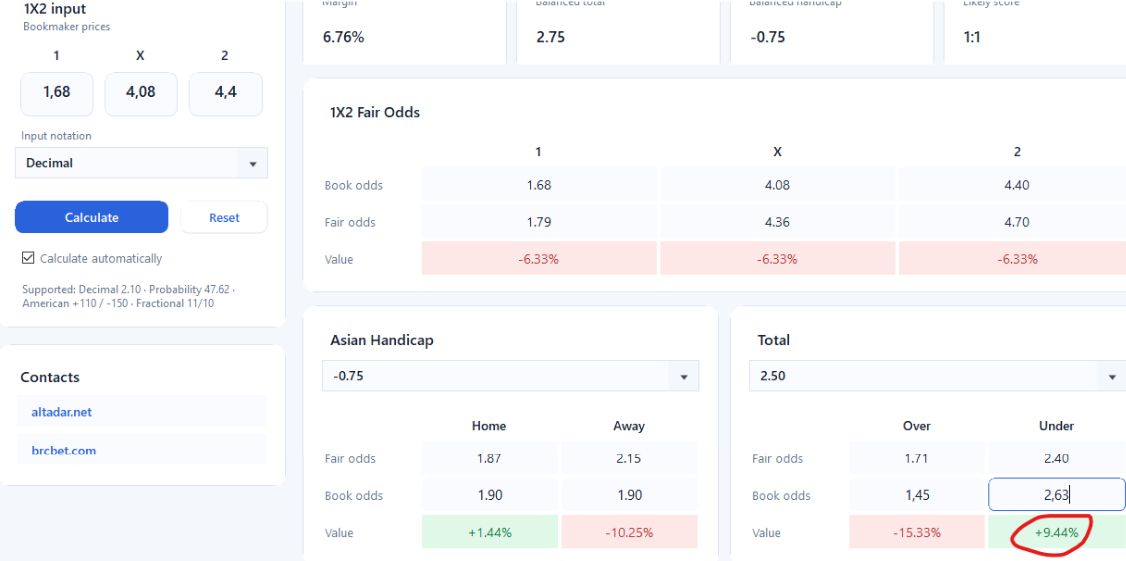Click the Calculate button

pos(91,218)
